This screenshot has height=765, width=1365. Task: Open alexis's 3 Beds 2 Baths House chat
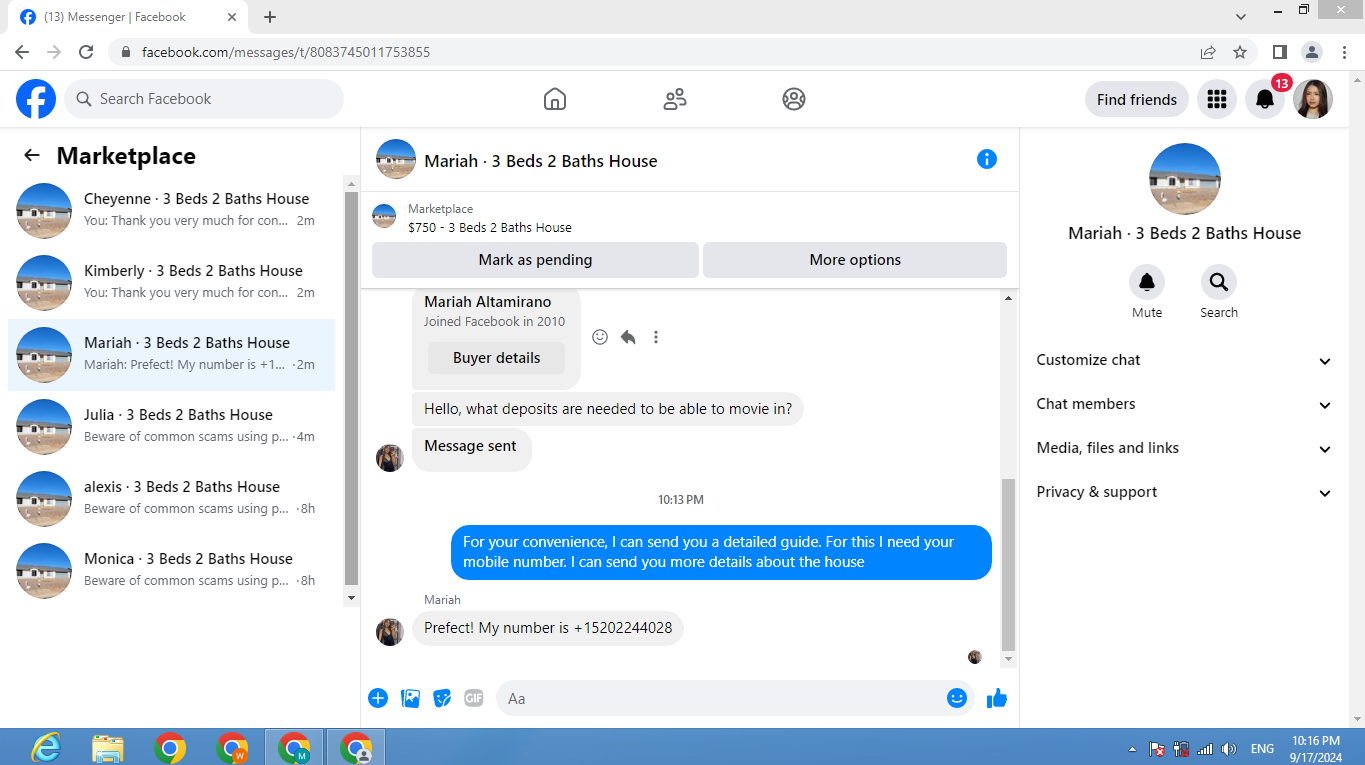pyautogui.click(x=172, y=498)
